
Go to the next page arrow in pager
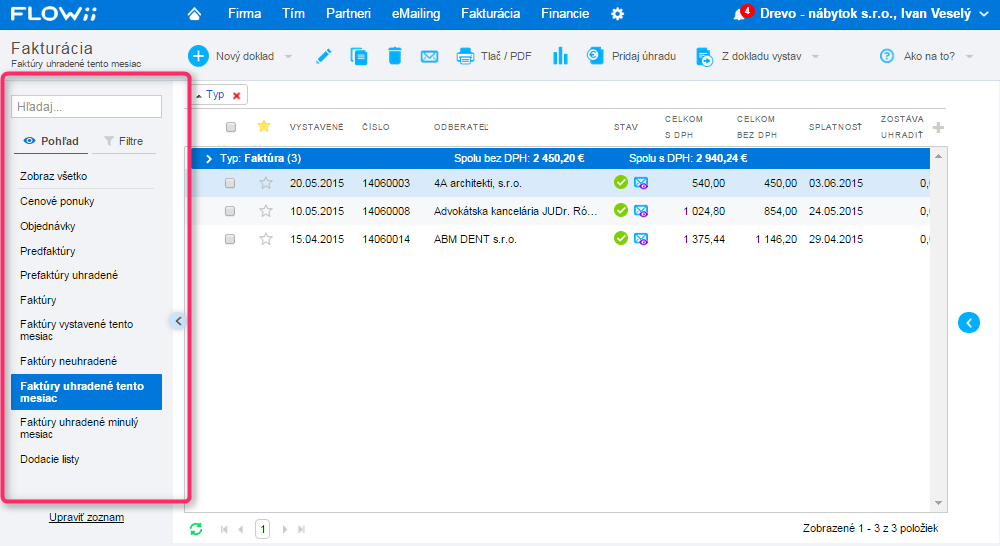coord(284,529)
